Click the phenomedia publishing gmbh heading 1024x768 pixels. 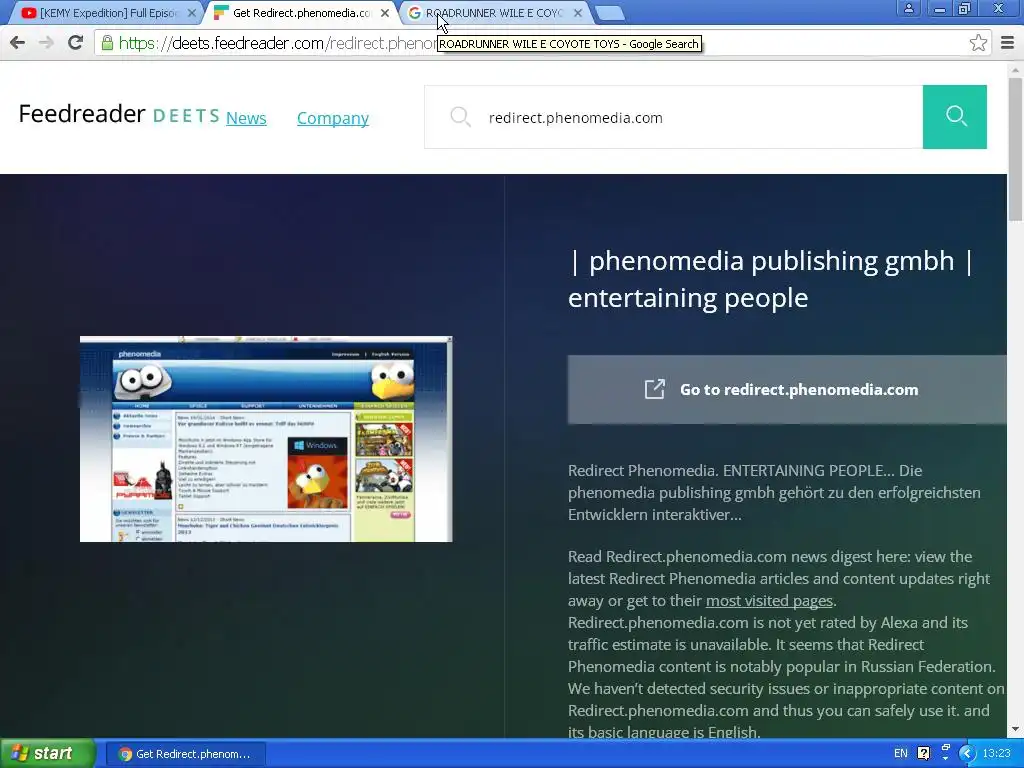coord(771,279)
